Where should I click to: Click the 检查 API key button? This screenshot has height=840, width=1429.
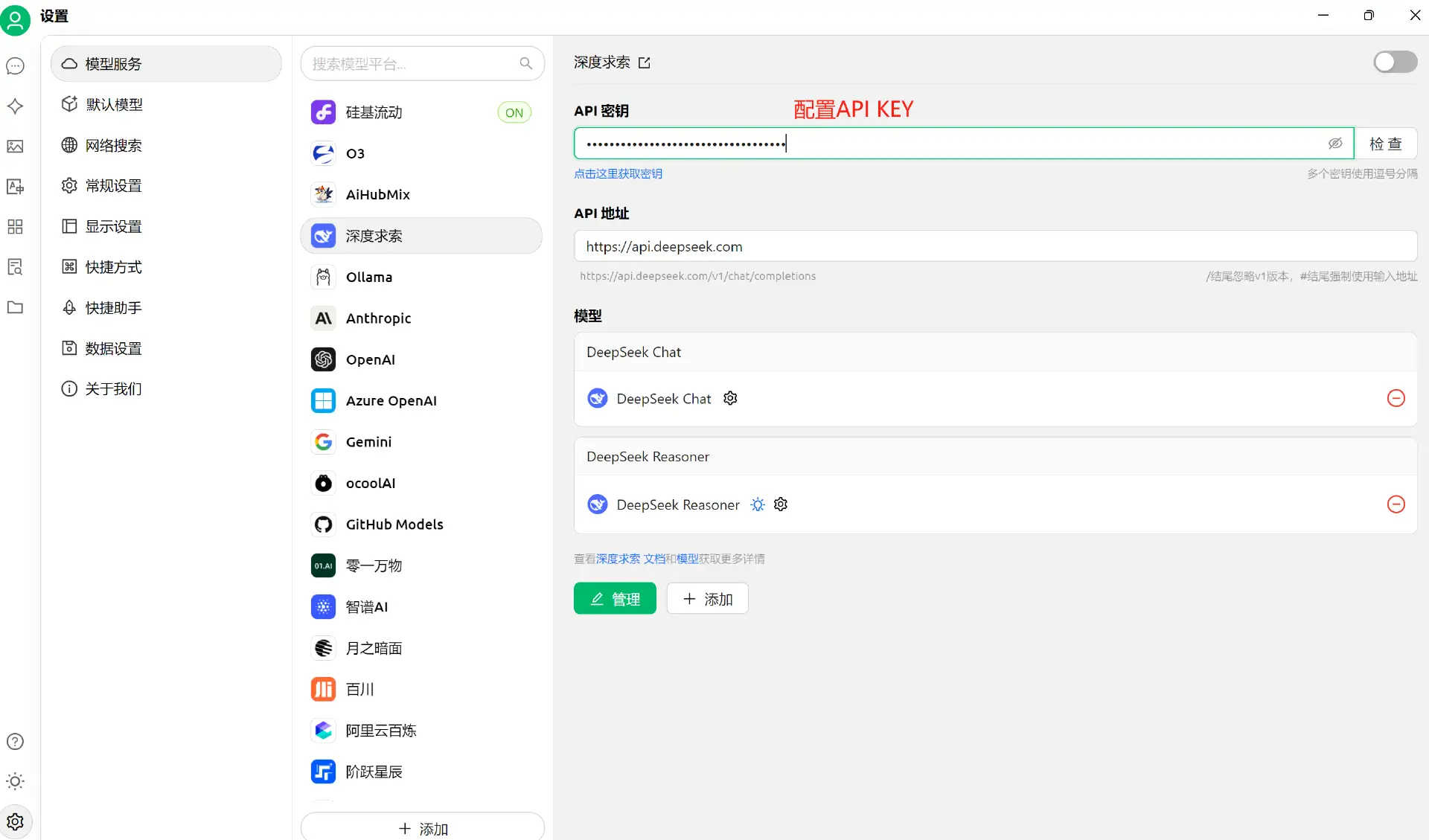(x=1386, y=144)
